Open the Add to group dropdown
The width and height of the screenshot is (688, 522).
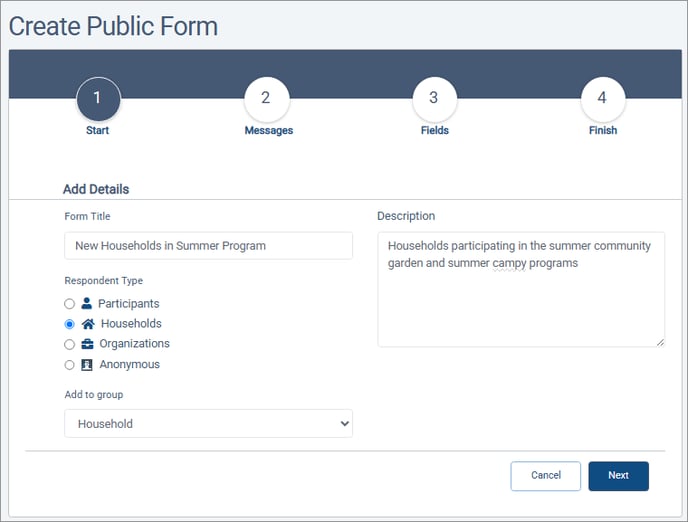208,423
